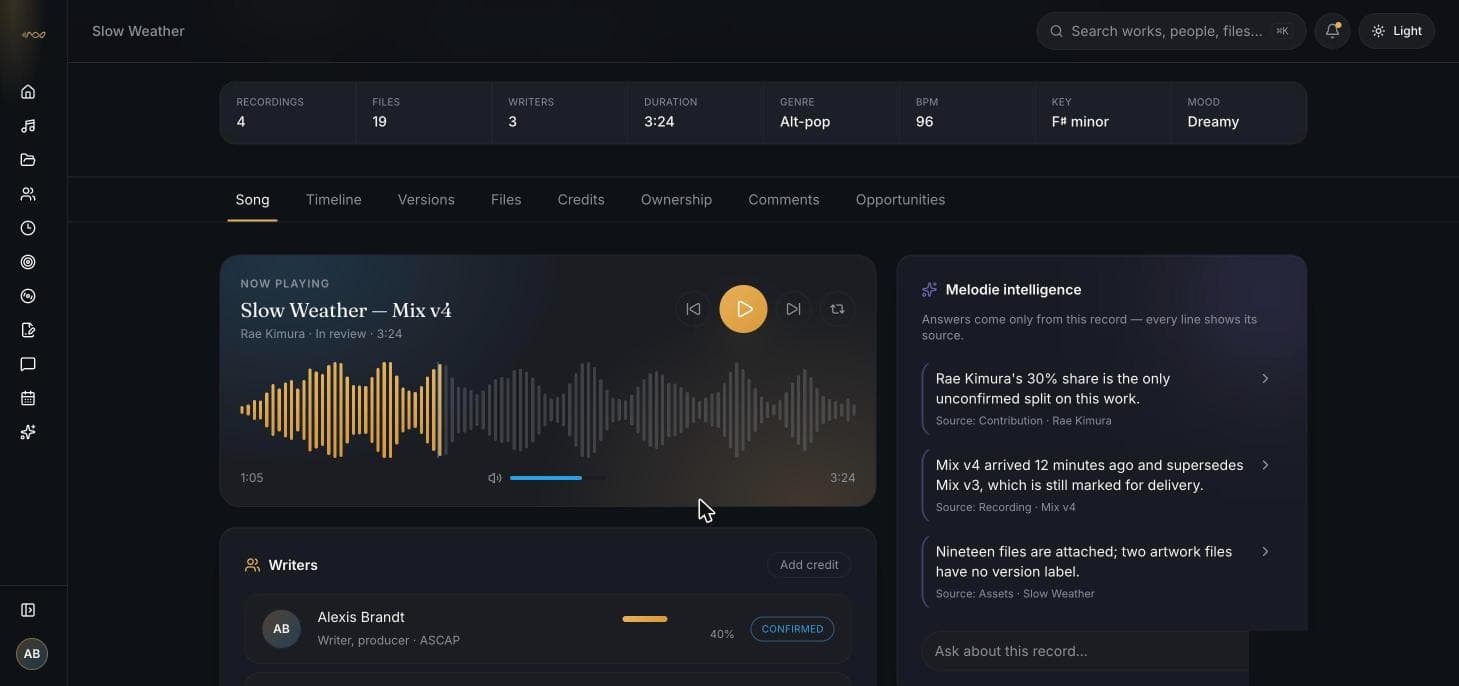This screenshot has height=686, width=1459.
Task: Click the Files 19 stat
Action: click(424, 112)
